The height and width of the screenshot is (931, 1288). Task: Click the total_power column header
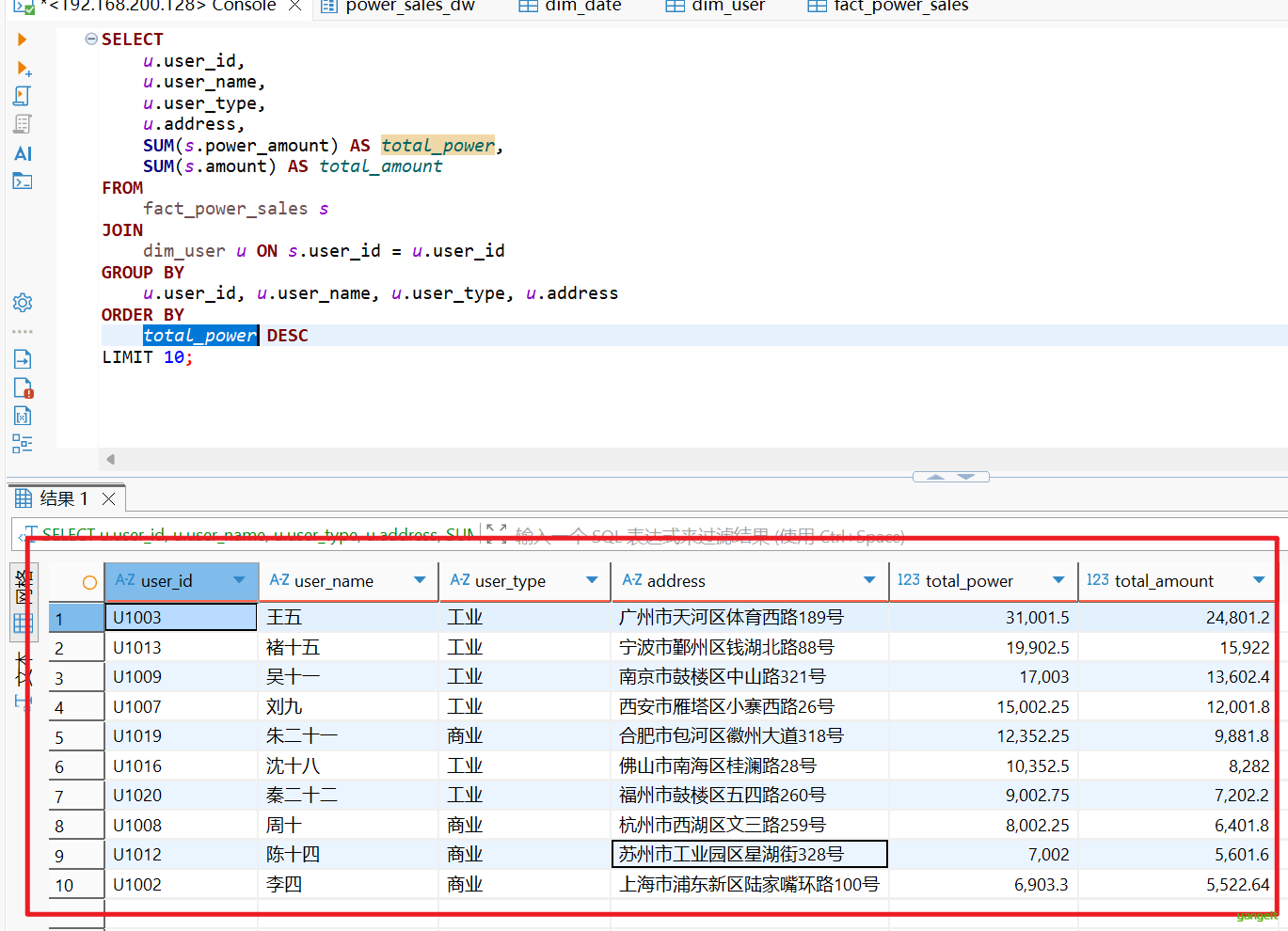pyautogui.click(x=969, y=581)
